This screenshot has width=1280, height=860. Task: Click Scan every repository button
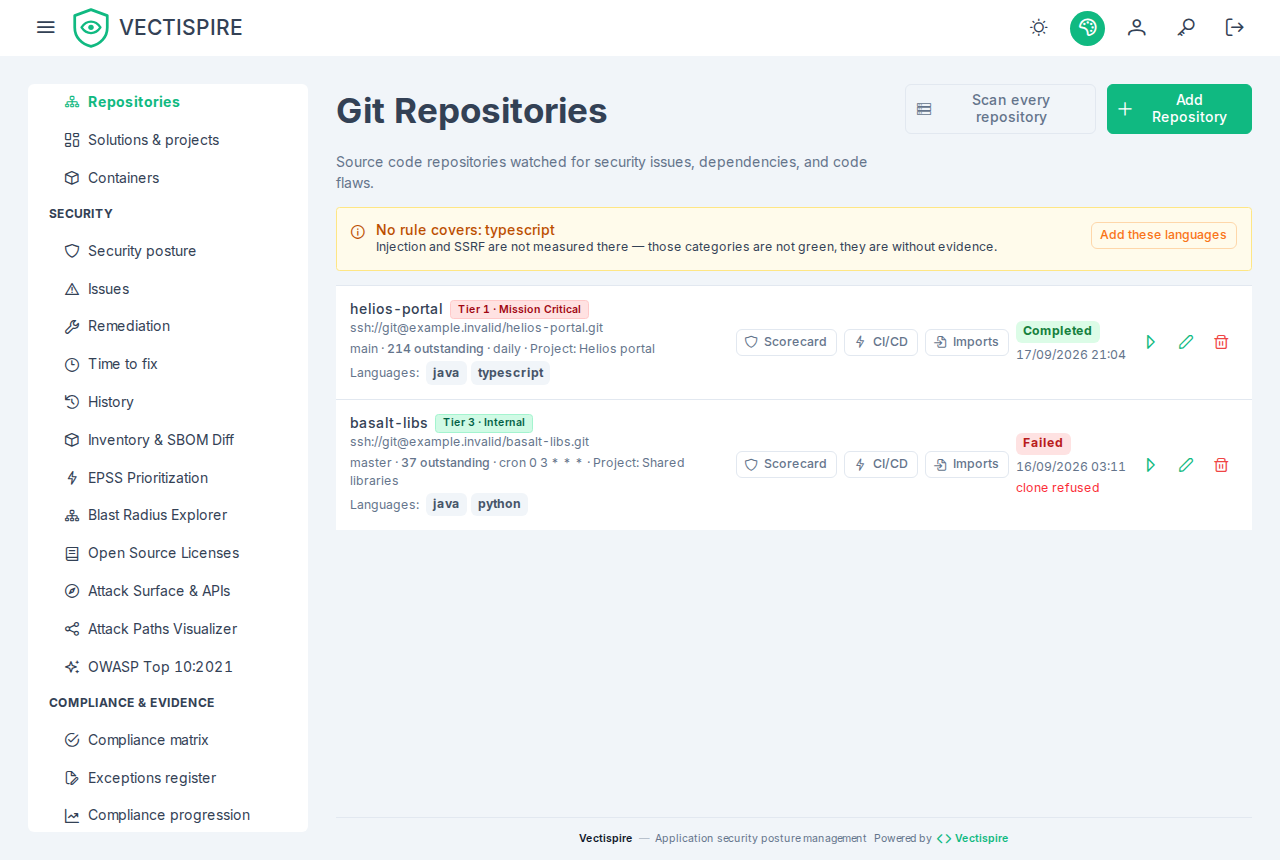[x=1000, y=109]
